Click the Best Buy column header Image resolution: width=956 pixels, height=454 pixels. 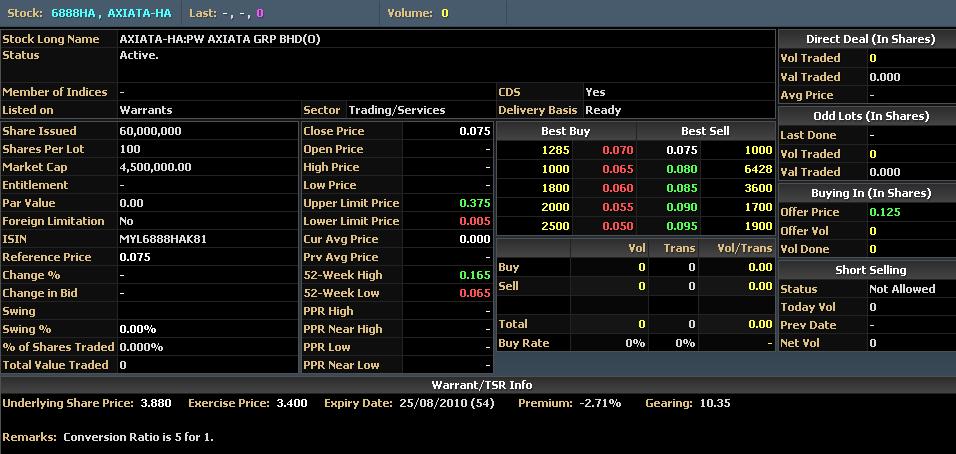[x=566, y=131]
